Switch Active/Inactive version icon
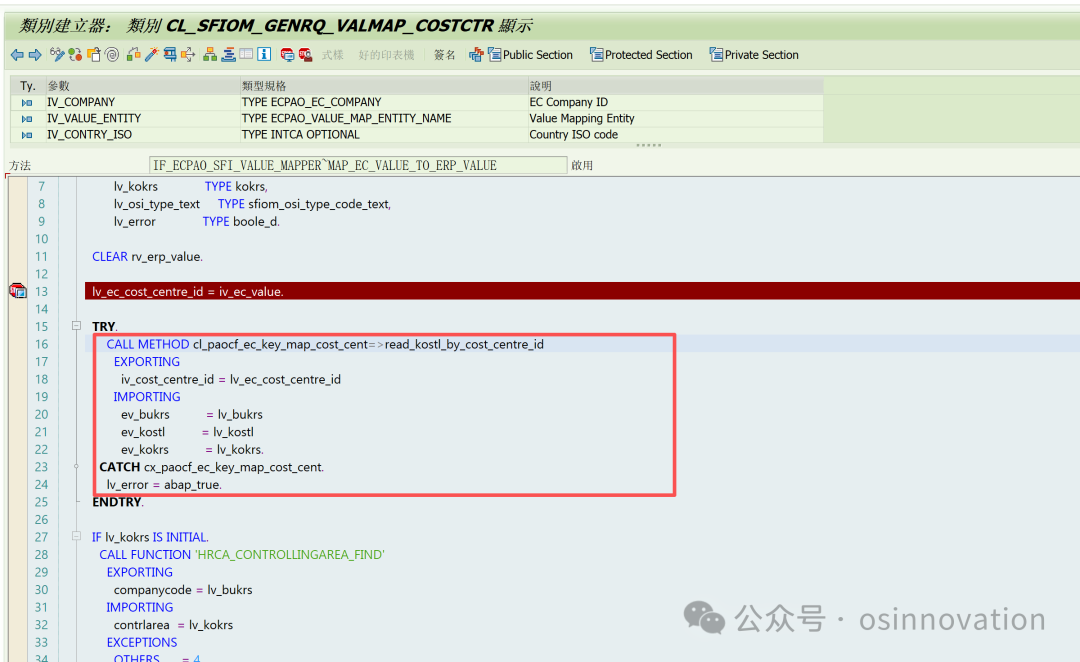The image size is (1080, 662). coord(75,54)
